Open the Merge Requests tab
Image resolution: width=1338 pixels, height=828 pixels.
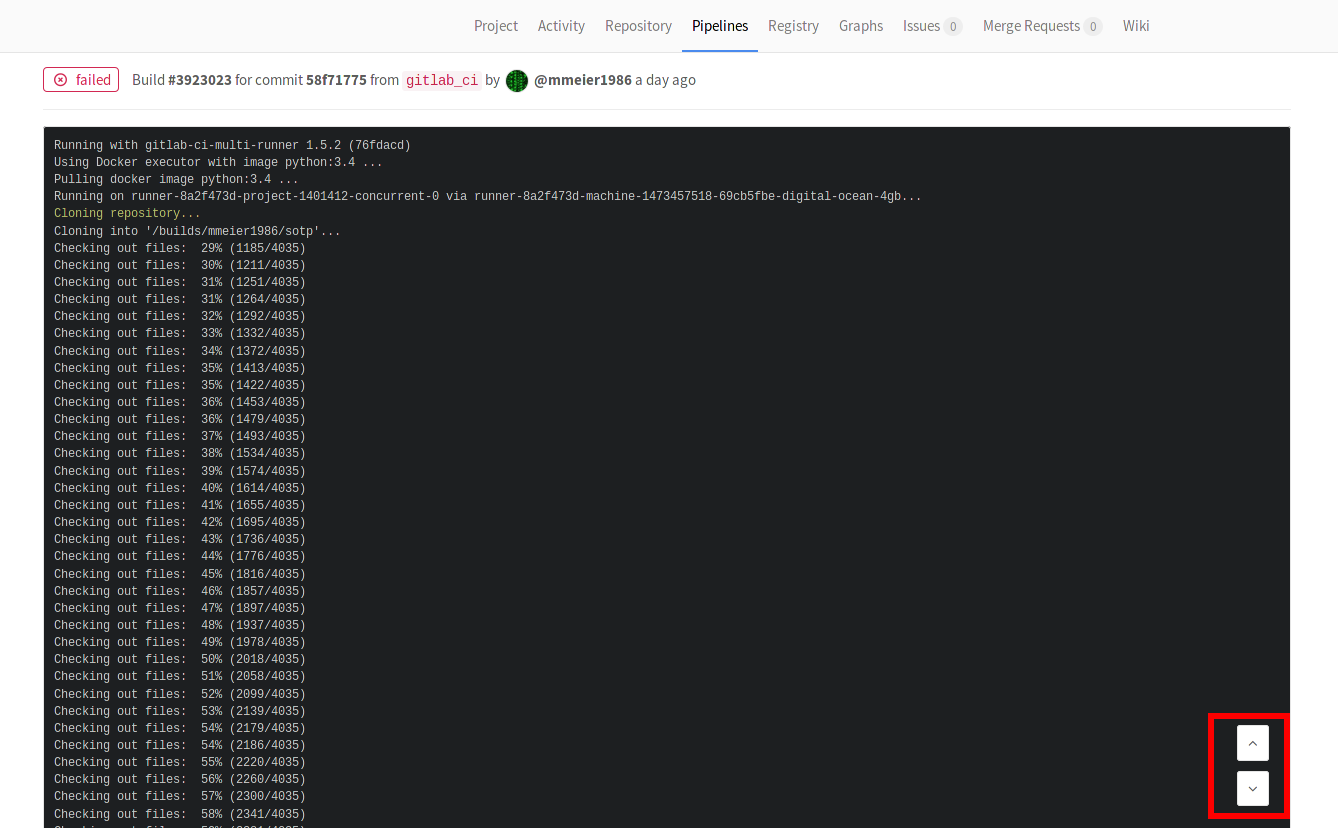click(x=1042, y=26)
